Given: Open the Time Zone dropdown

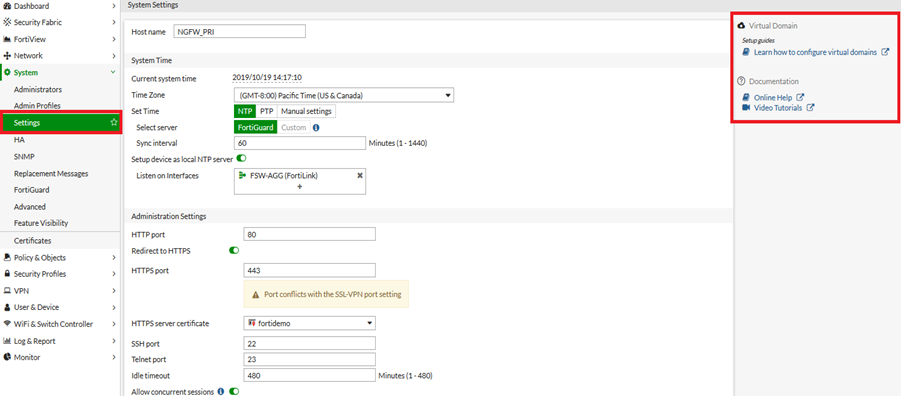Looking at the screenshot, I should coord(344,95).
